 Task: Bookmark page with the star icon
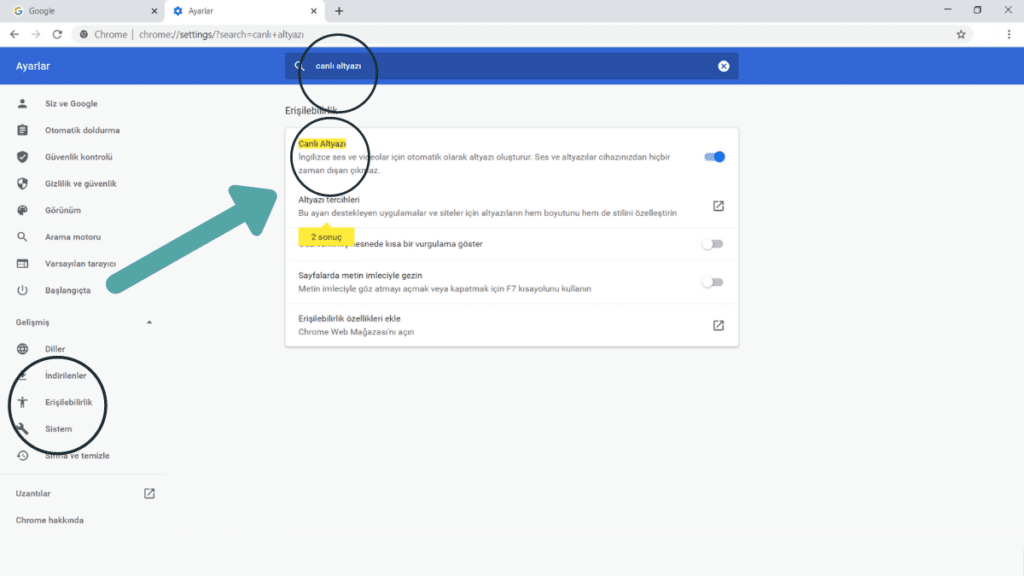[x=961, y=35]
